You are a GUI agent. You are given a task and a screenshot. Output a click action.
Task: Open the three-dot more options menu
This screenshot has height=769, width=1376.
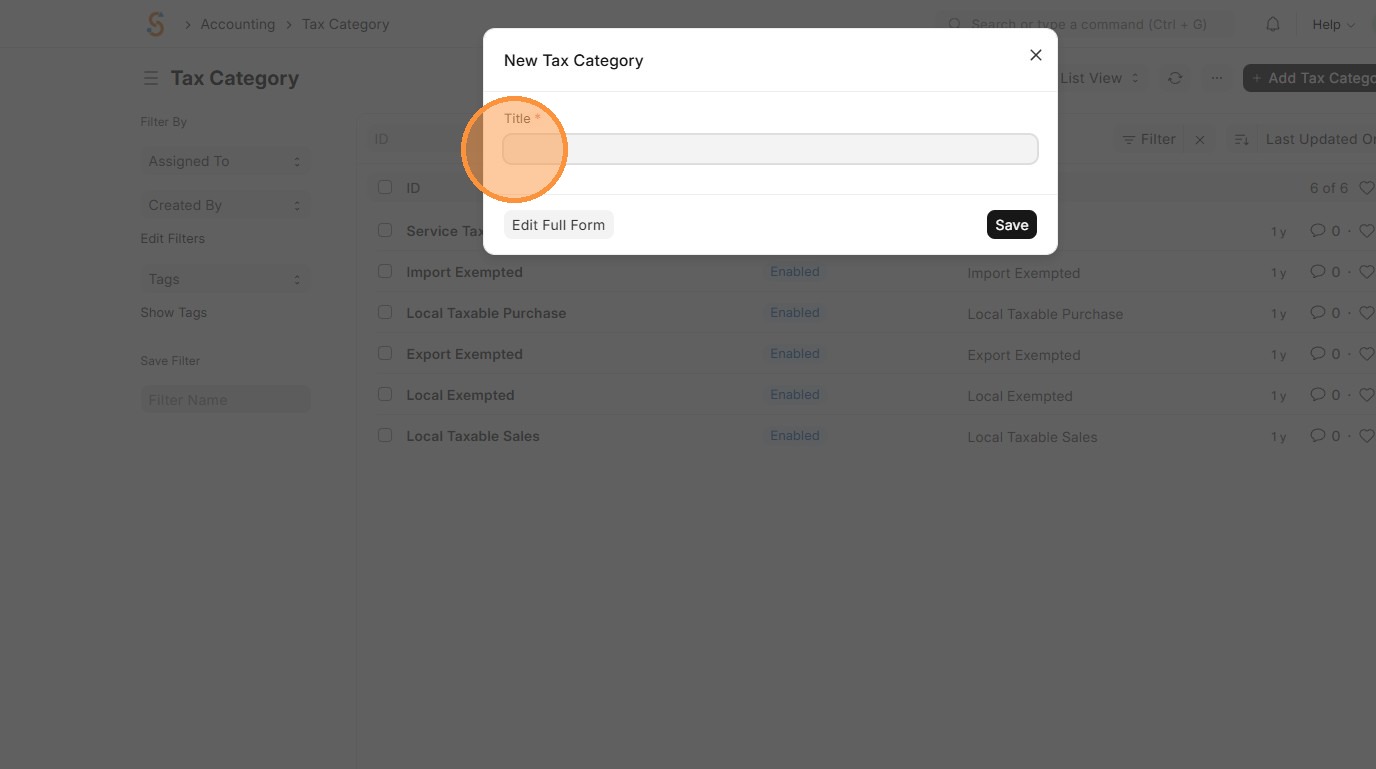coord(1216,78)
